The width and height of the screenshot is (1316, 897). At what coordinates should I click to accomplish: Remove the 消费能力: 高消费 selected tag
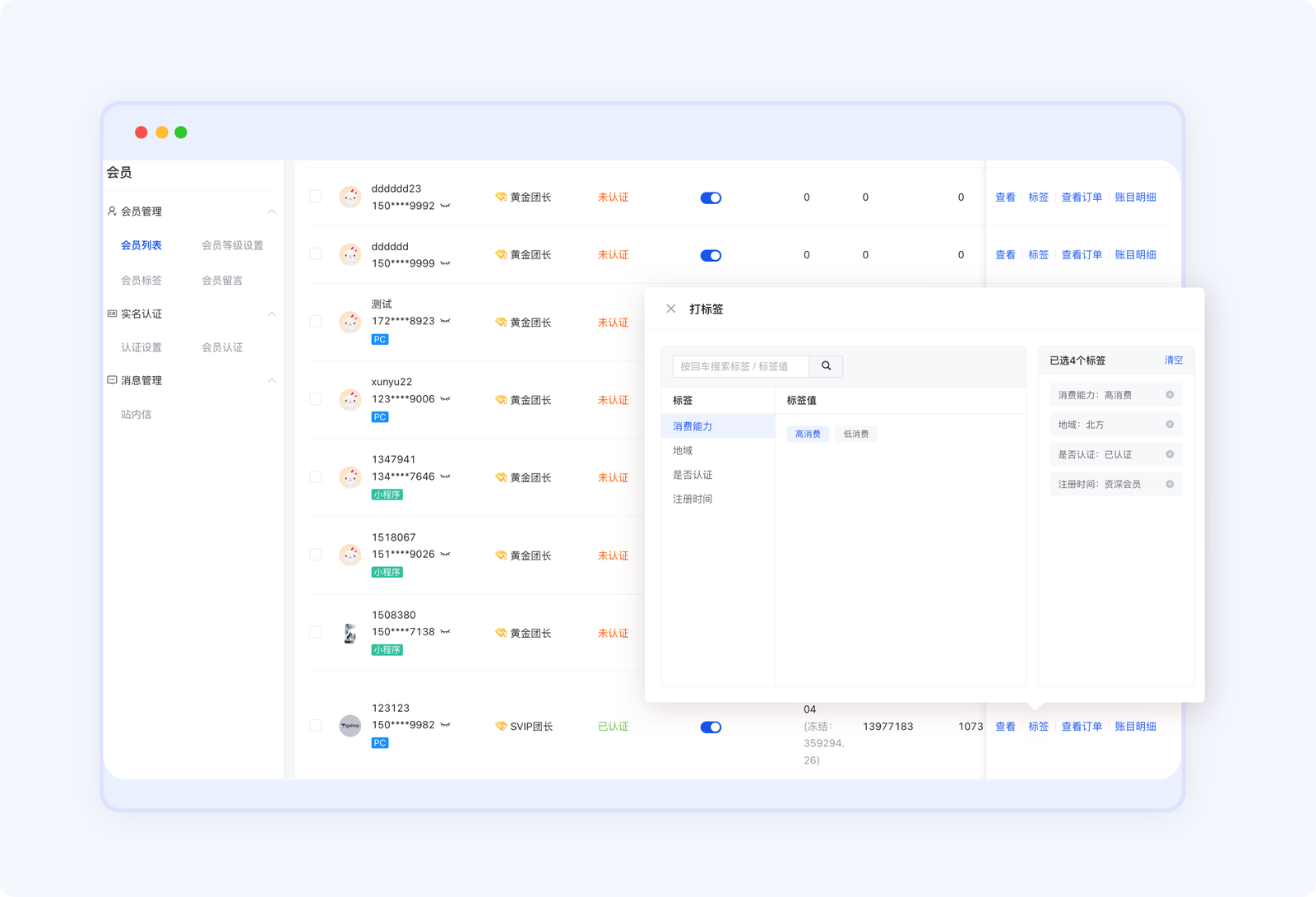1169,395
